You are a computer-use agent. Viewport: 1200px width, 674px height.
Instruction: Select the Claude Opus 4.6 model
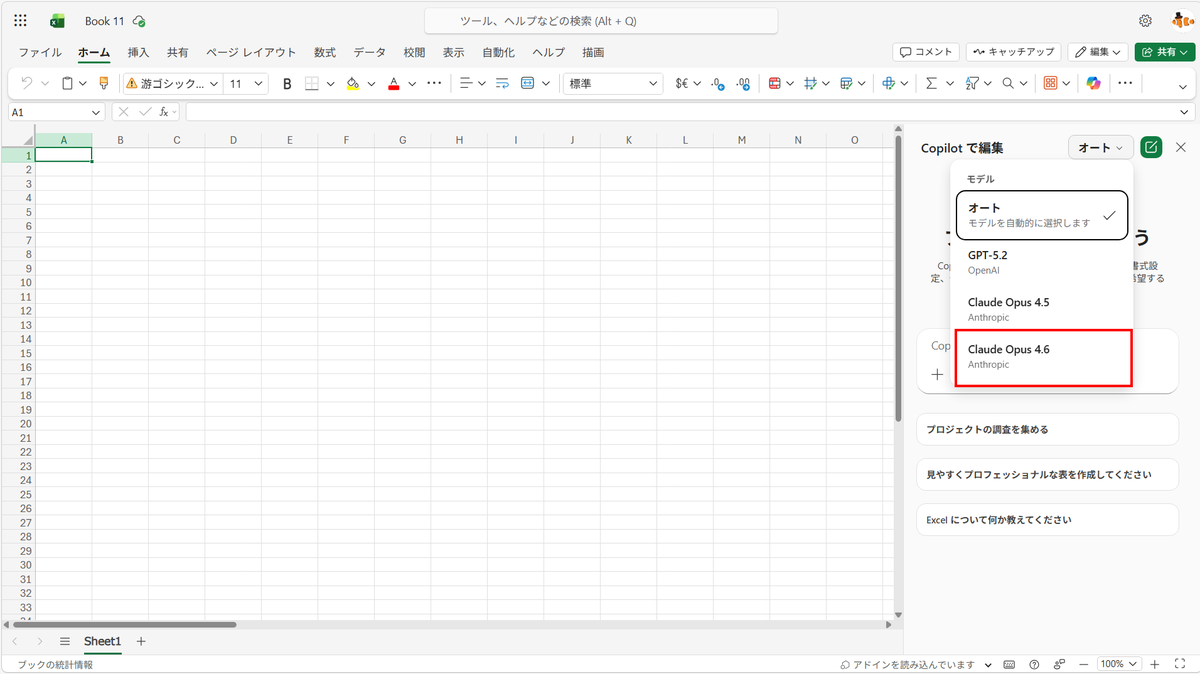1043,357
